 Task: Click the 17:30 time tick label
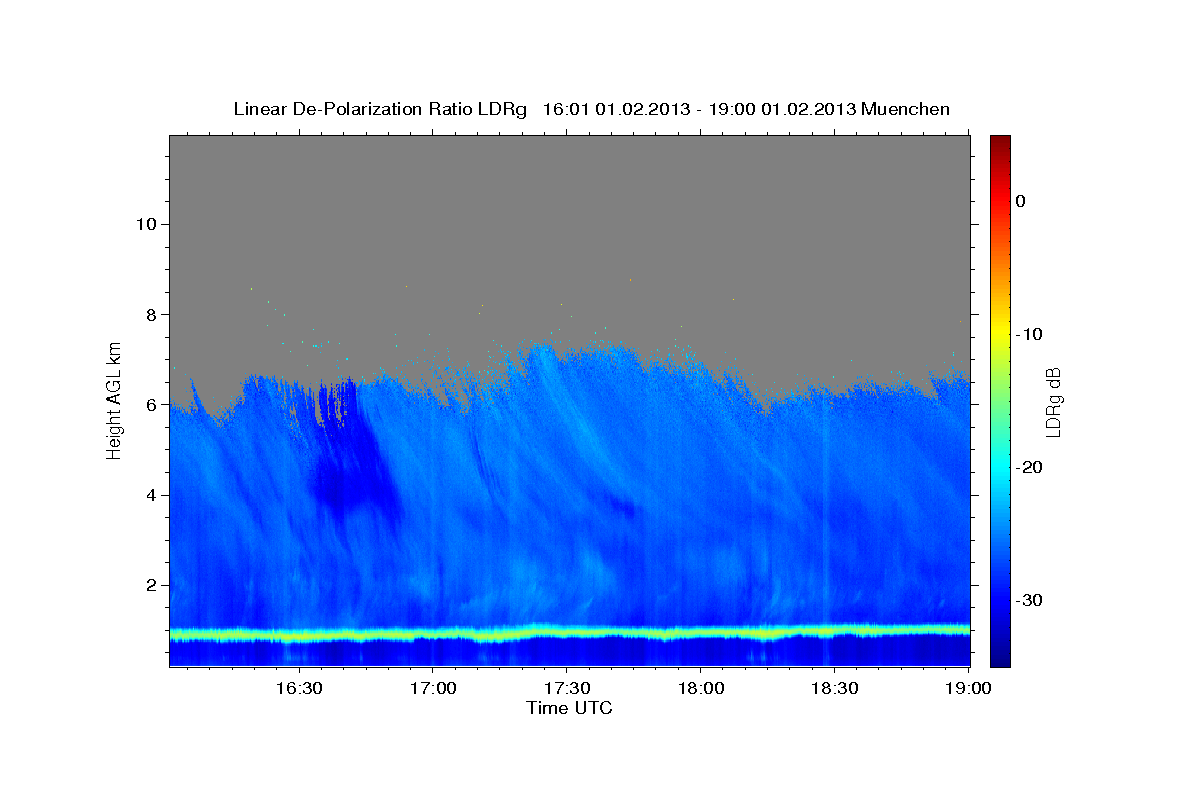(566, 688)
